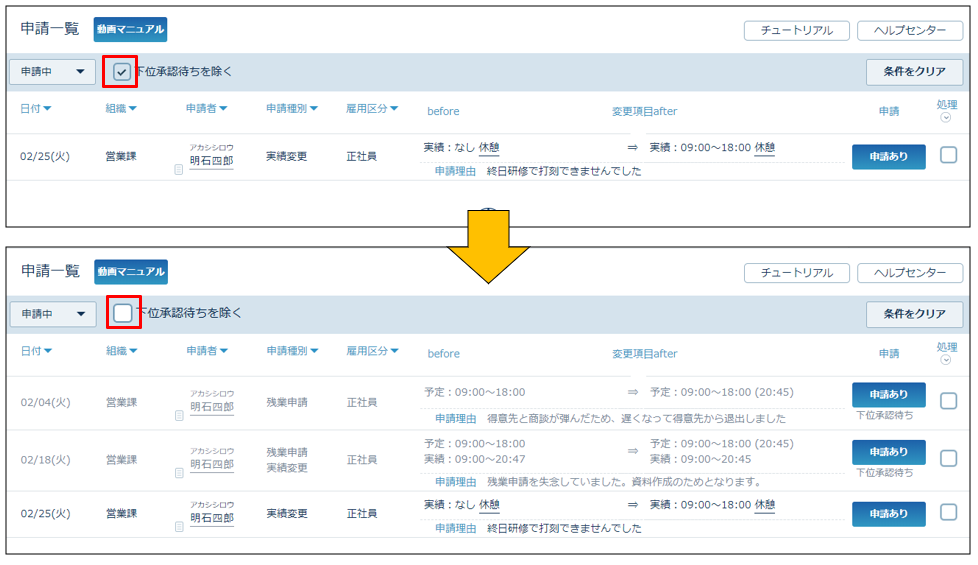
Task: Open 動画マニュアル in the lower panel
Action: [131, 271]
